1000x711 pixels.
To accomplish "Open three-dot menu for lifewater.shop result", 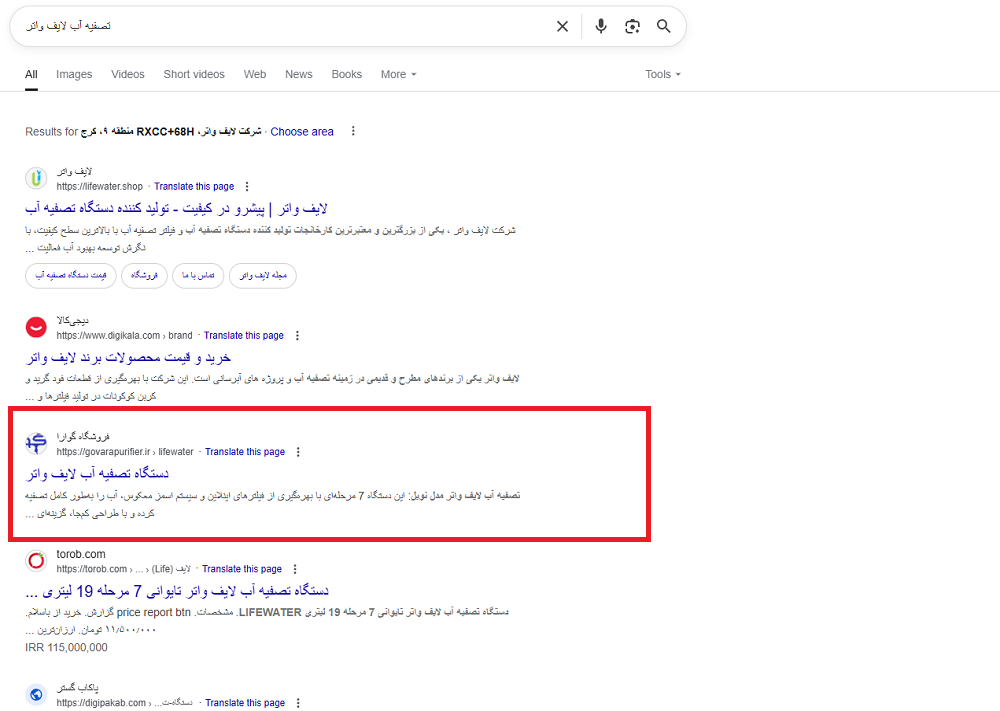I will [247, 187].
